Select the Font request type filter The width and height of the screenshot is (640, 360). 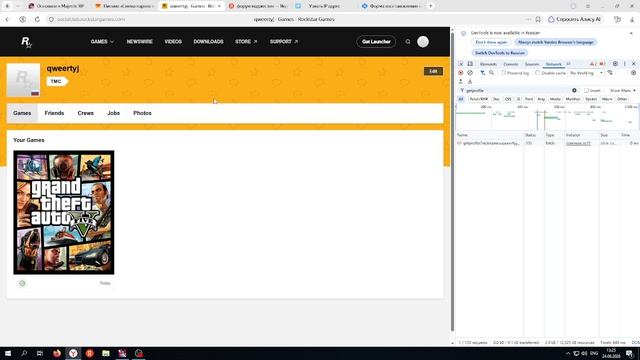(529, 99)
